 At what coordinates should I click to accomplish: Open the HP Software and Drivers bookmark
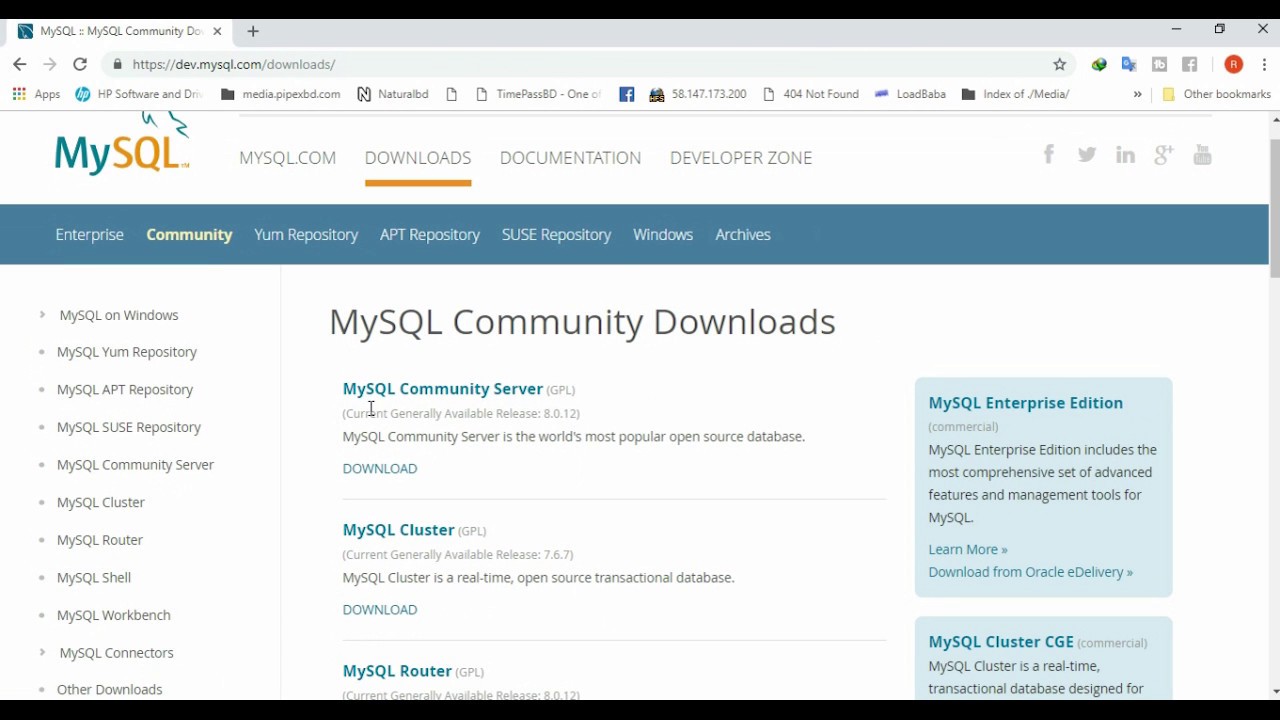(139, 94)
